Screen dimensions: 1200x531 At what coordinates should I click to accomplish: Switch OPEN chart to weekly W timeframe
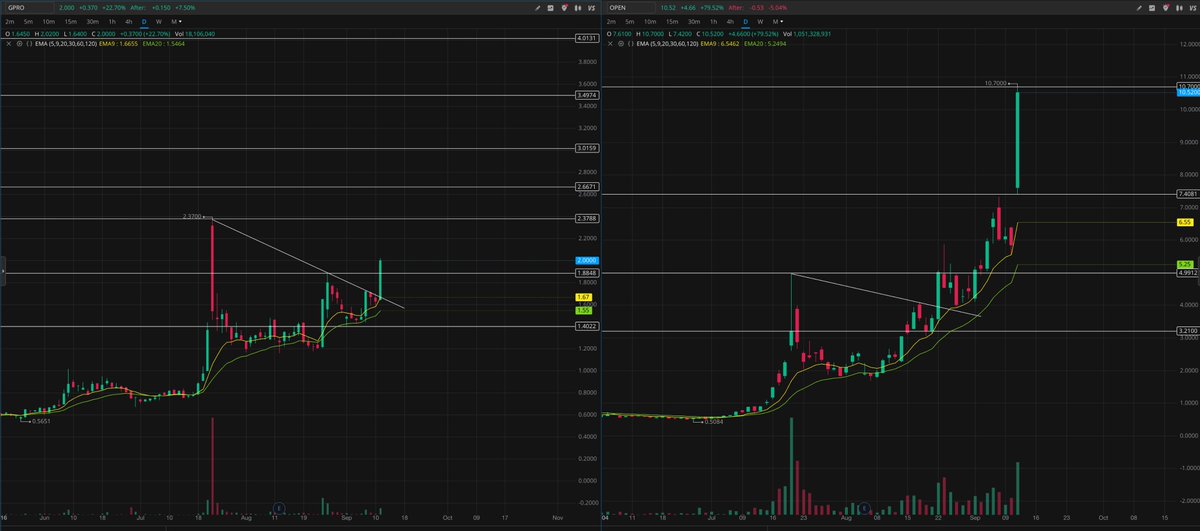pos(760,21)
